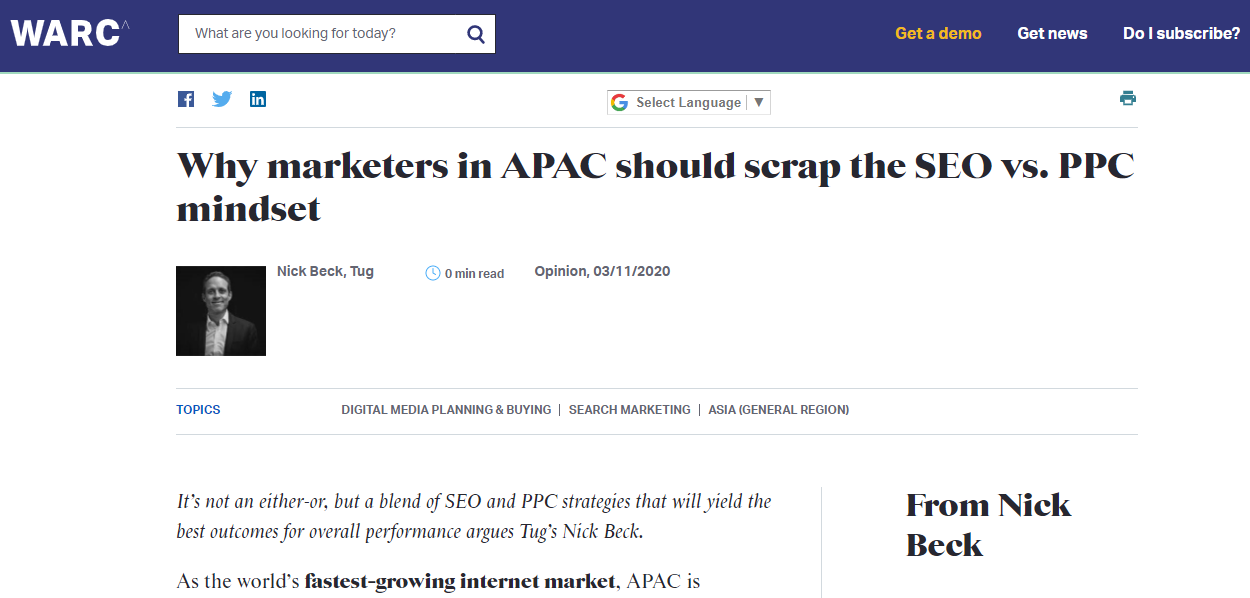This screenshot has width=1250, height=598.
Task: Focus the 'What are you looking for' search field
Action: (325, 34)
